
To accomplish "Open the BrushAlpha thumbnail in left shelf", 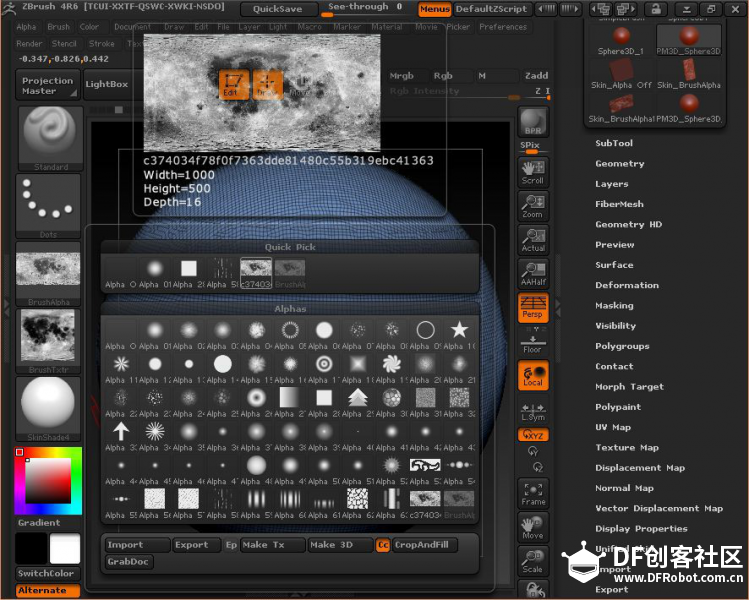I will (48, 274).
